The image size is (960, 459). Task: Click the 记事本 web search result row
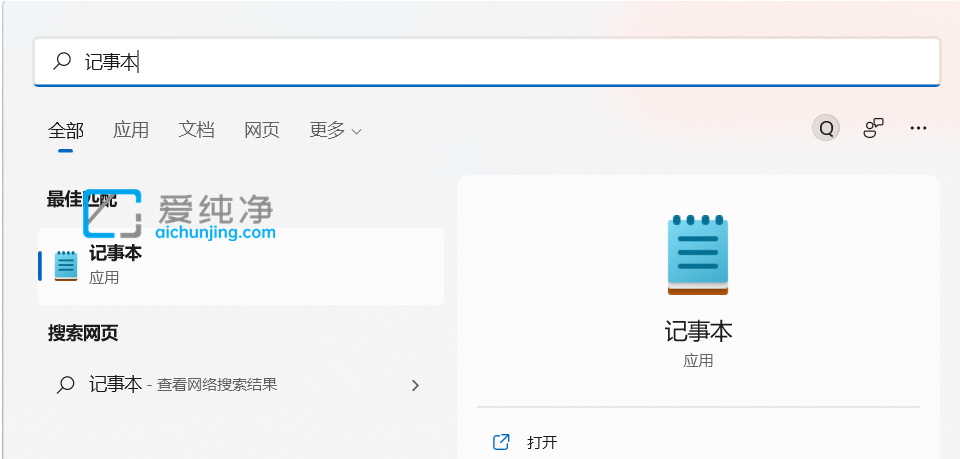coord(241,385)
